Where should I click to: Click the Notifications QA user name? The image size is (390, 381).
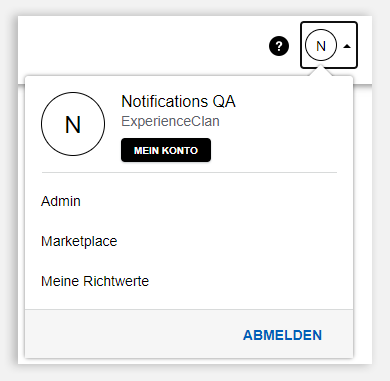[178, 101]
